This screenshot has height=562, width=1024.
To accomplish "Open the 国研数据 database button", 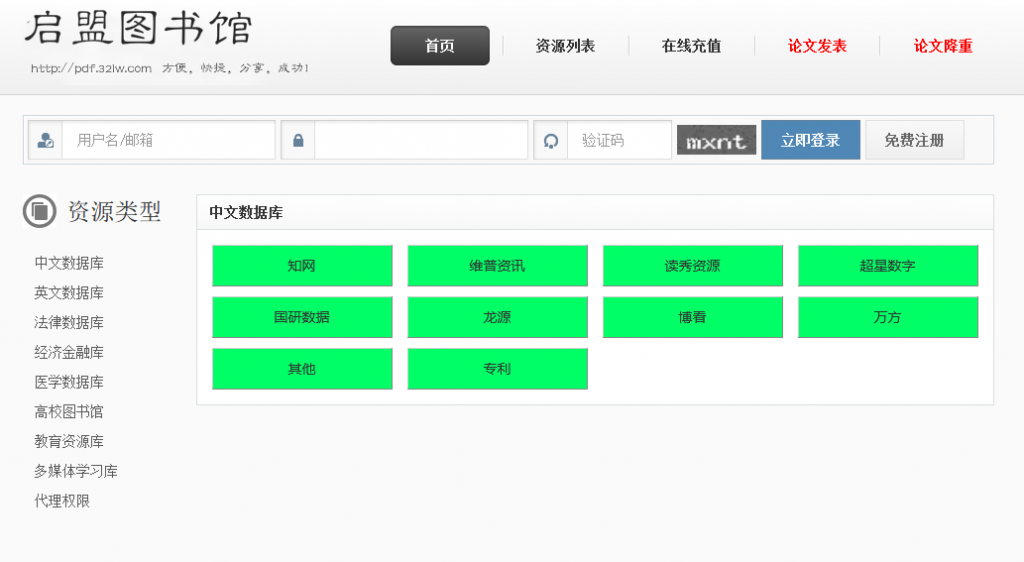I will tap(302, 317).
